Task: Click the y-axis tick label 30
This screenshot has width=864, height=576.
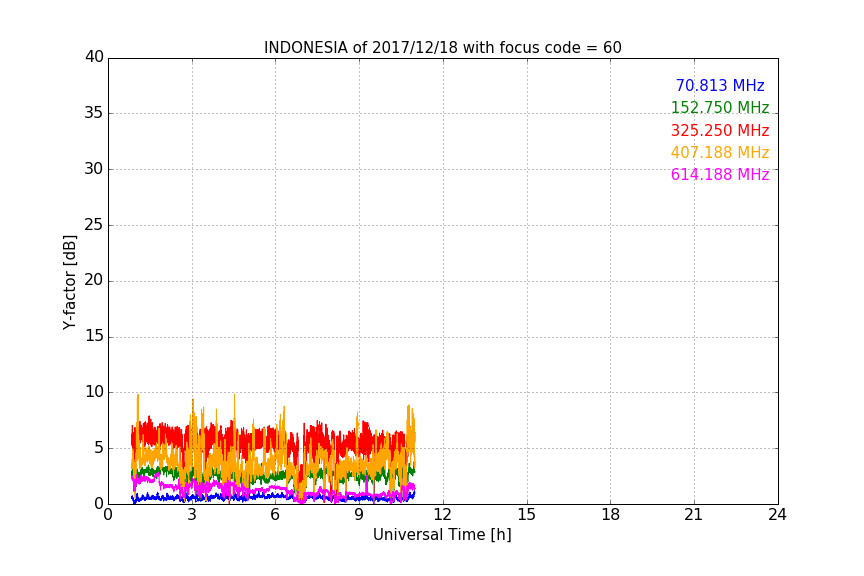Action: pyautogui.click(x=94, y=169)
